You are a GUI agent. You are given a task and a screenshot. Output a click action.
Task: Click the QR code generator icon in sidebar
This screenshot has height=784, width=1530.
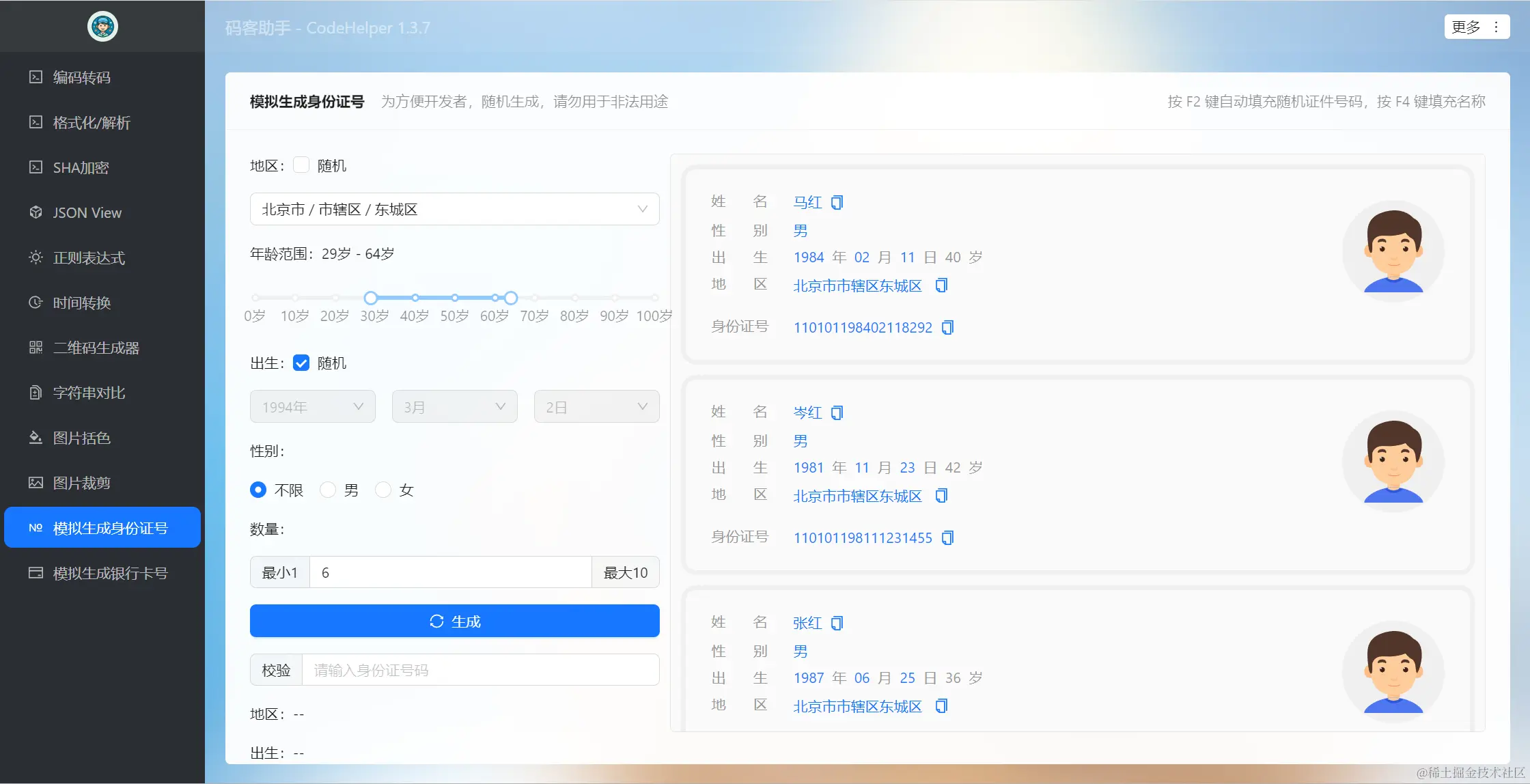36,348
